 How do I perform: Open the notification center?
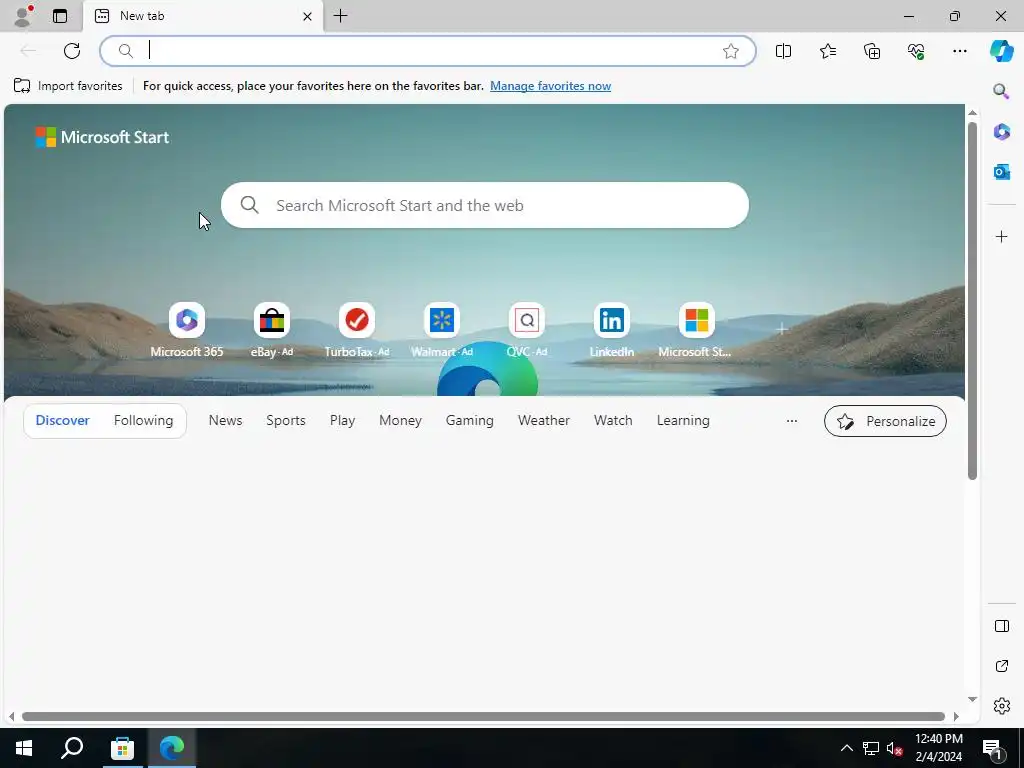[992, 748]
